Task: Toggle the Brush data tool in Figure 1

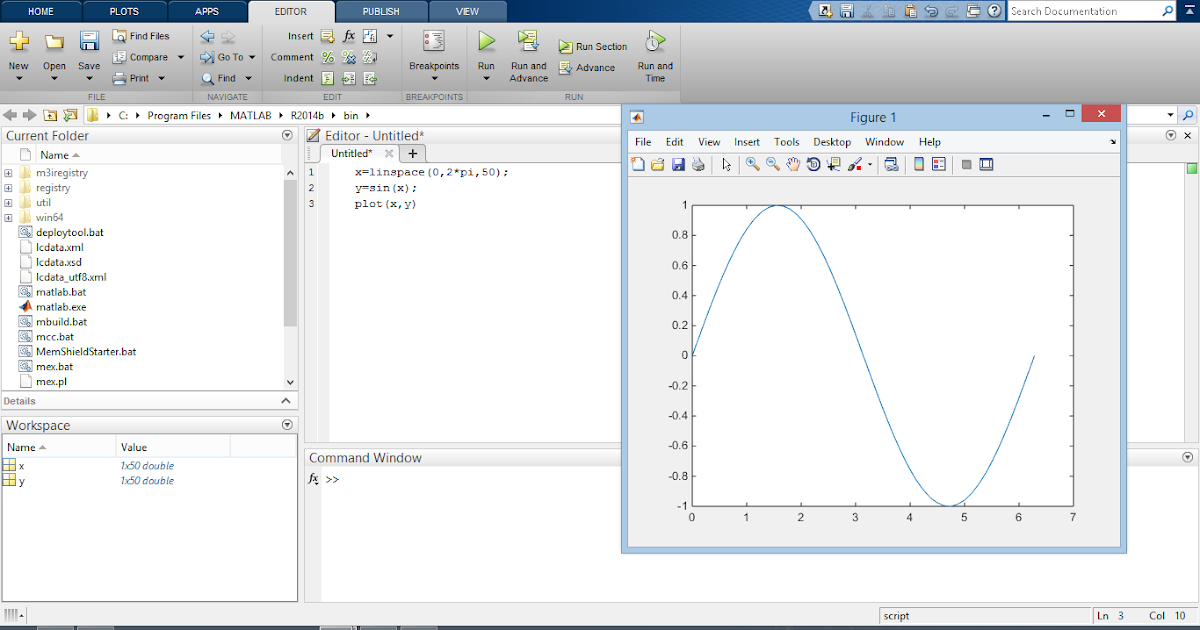Action: [855, 164]
